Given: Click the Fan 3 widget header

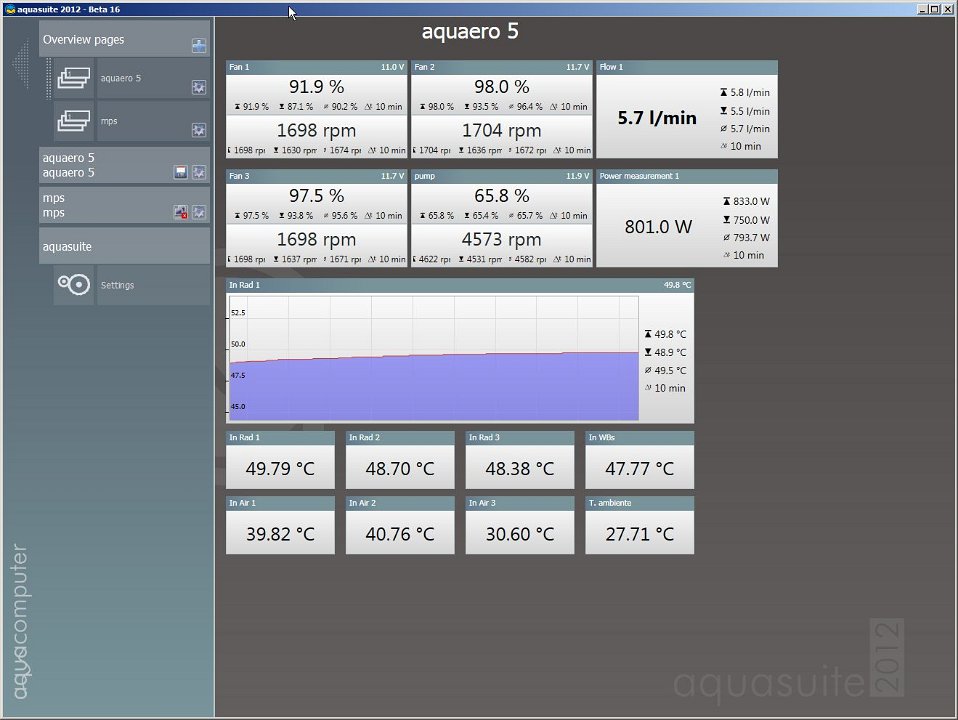Looking at the screenshot, I should tap(316, 176).
